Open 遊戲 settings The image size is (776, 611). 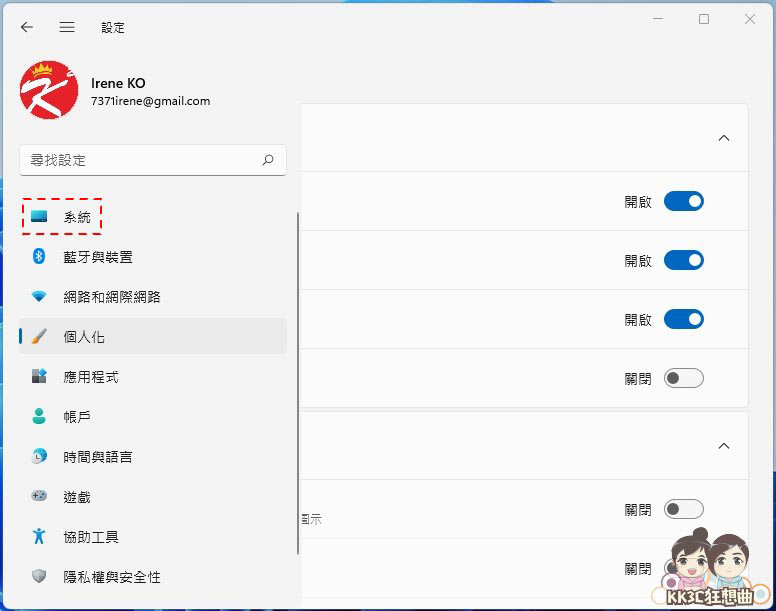point(153,497)
